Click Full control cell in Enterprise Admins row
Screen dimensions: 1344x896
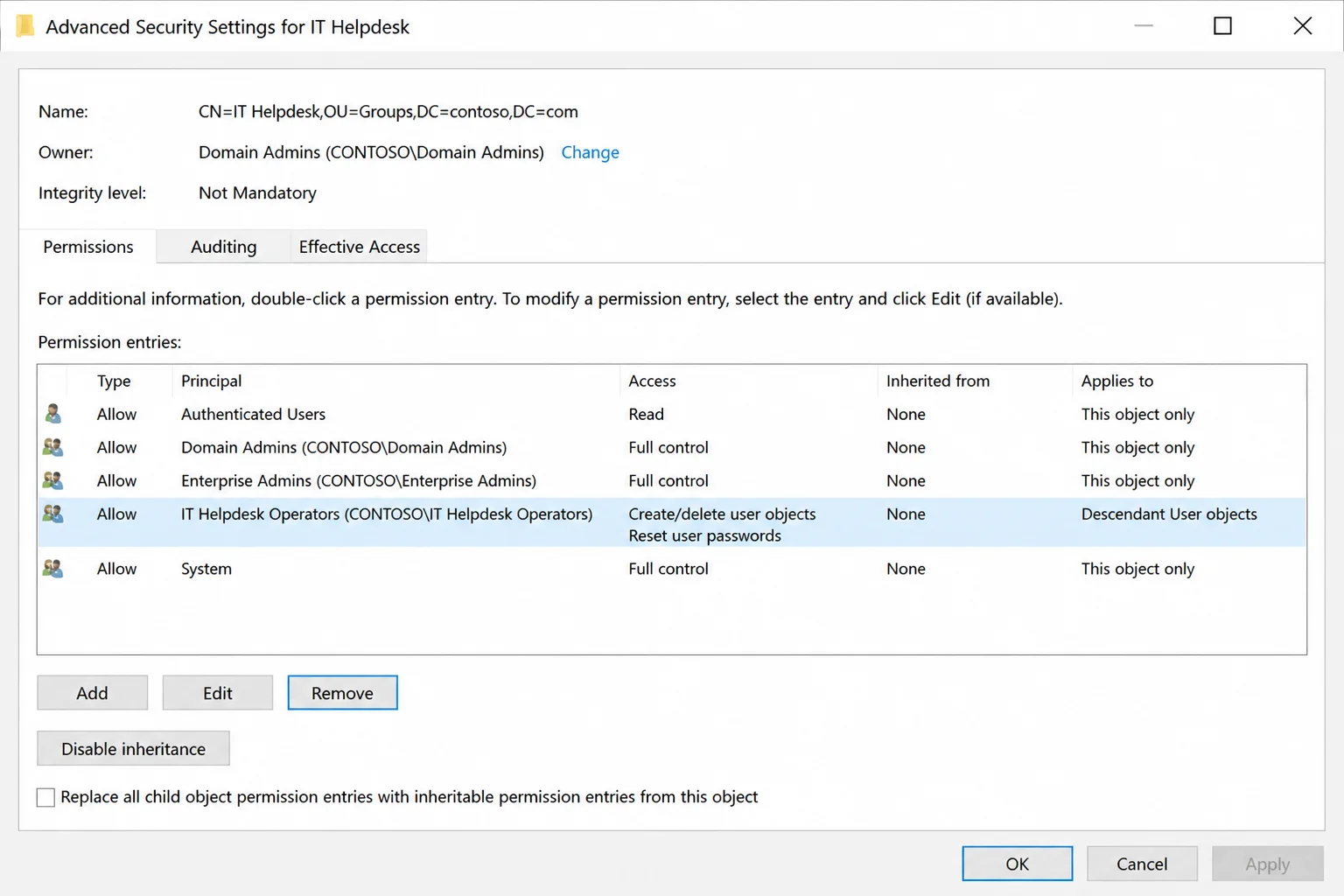(668, 480)
